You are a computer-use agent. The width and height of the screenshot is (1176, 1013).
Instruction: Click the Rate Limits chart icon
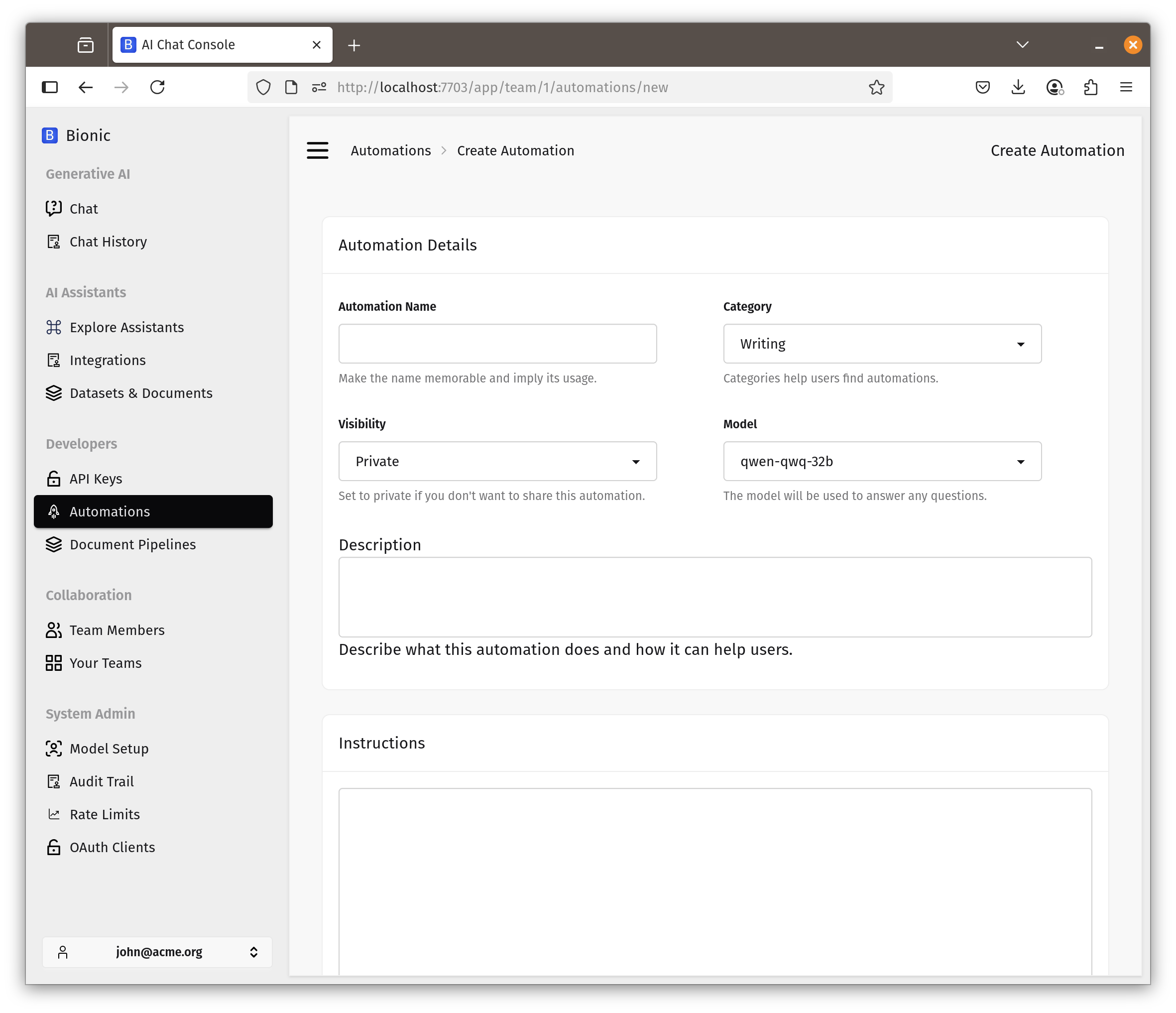[x=54, y=814]
